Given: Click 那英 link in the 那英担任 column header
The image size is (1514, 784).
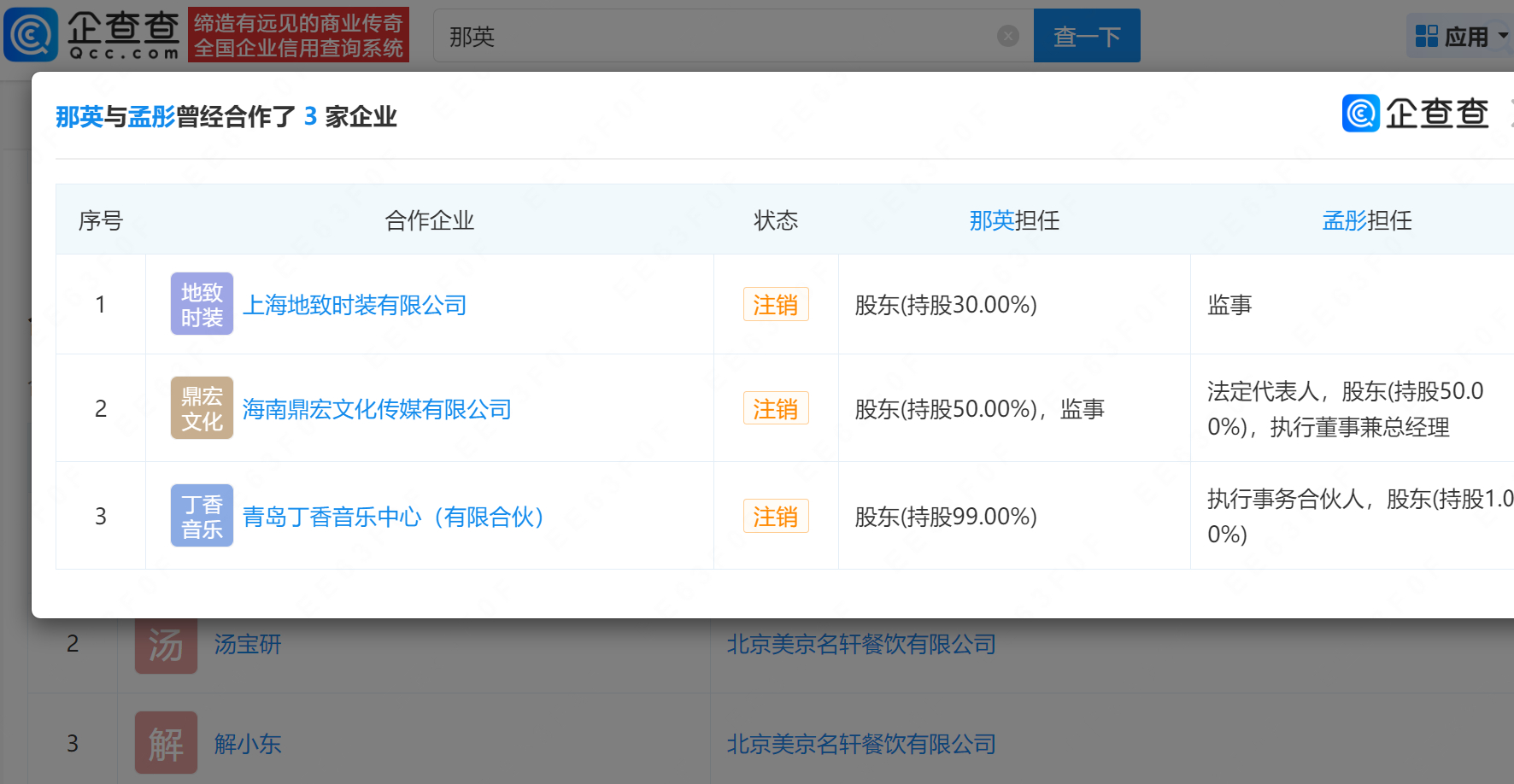Looking at the screenshot, I should click(x=991, y=220).
